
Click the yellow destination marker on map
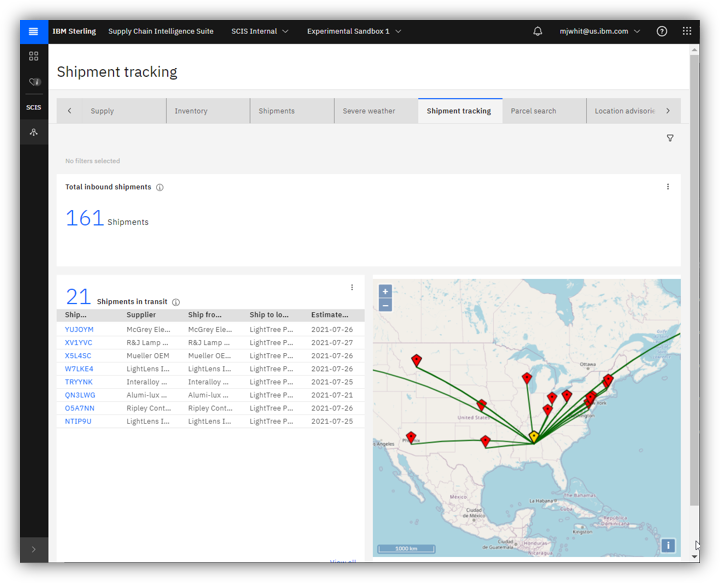[534, 436]
